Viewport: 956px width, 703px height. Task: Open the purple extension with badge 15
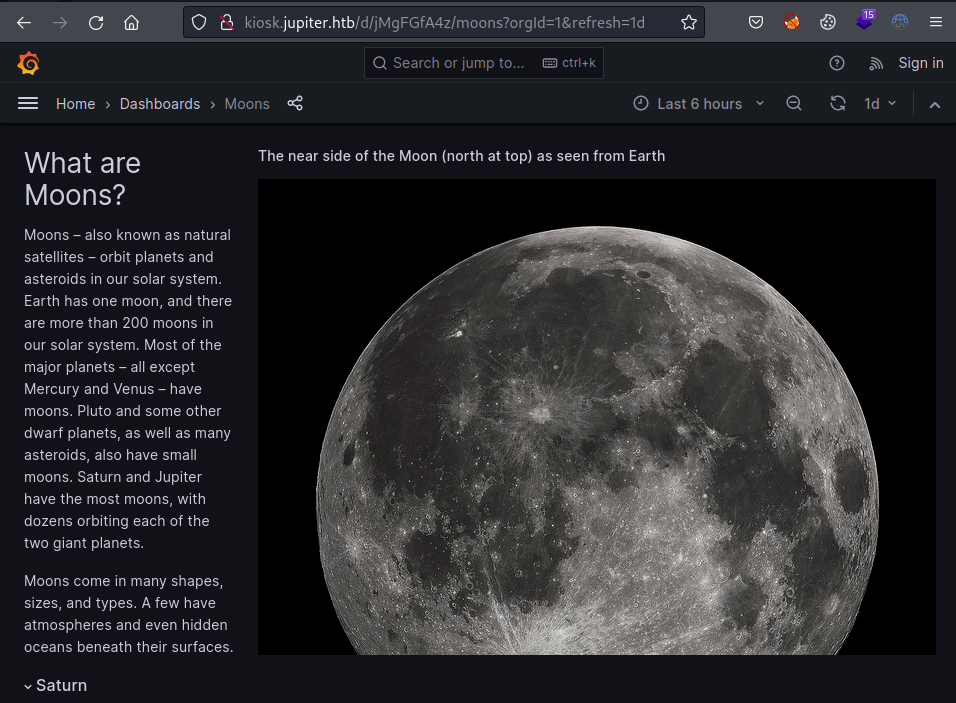click(x=865, y=20)
